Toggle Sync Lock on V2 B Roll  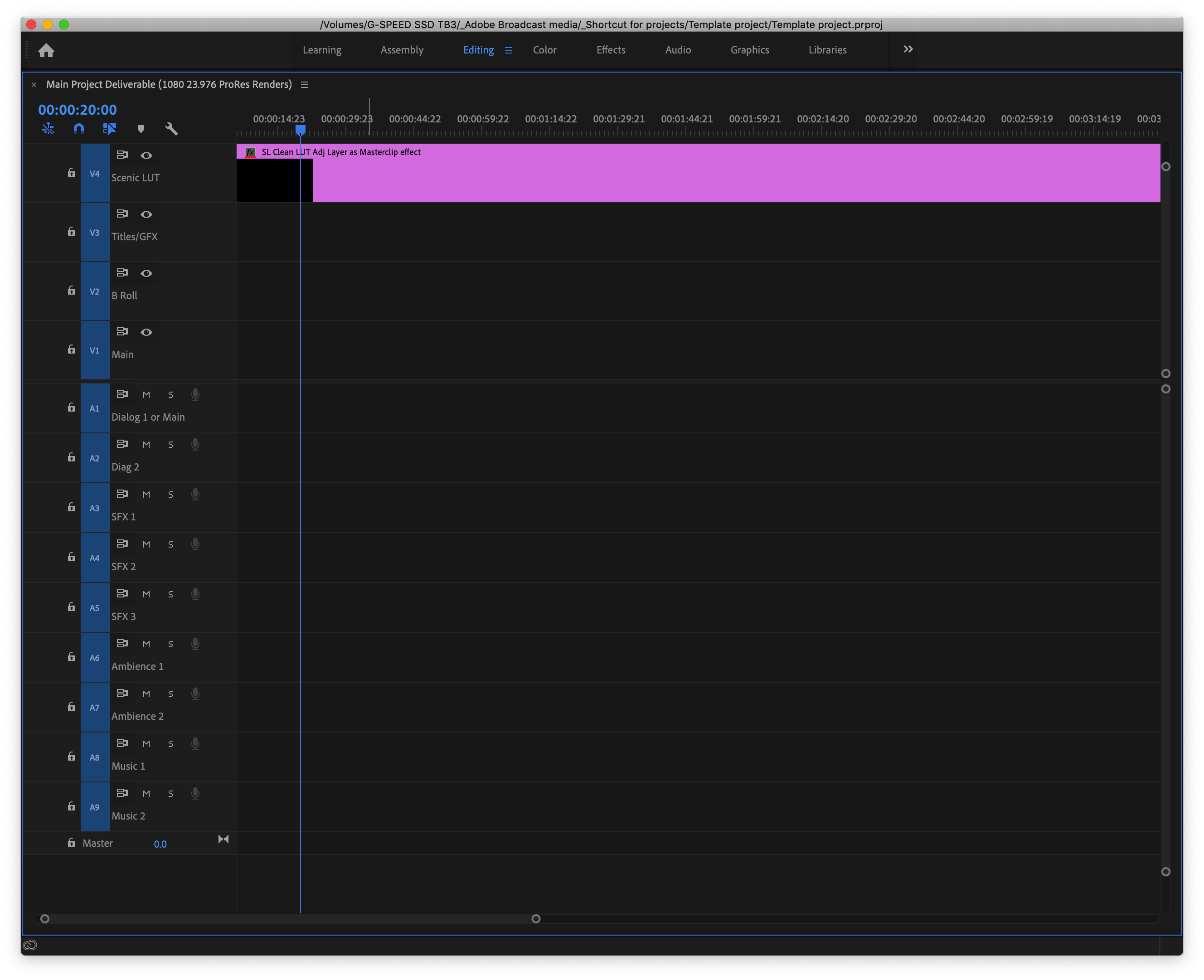(122, 273)
